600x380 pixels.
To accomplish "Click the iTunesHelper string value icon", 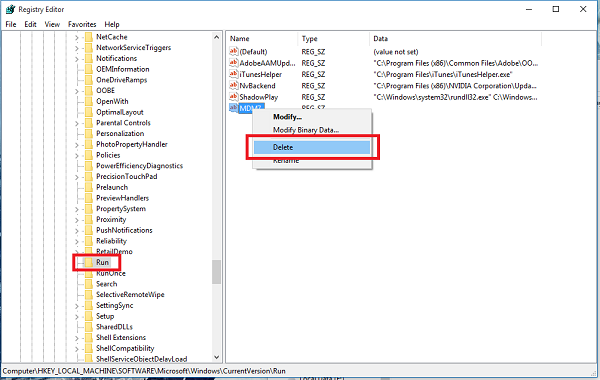I will tap(233, 74).
